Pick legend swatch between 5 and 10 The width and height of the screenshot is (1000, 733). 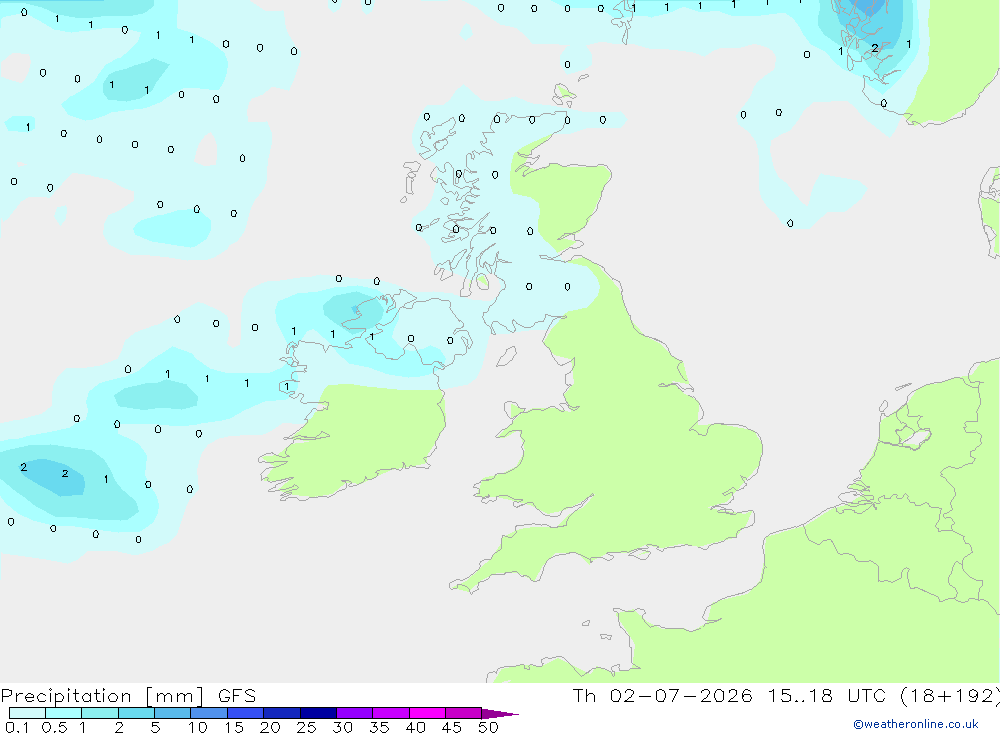(173, 713)
